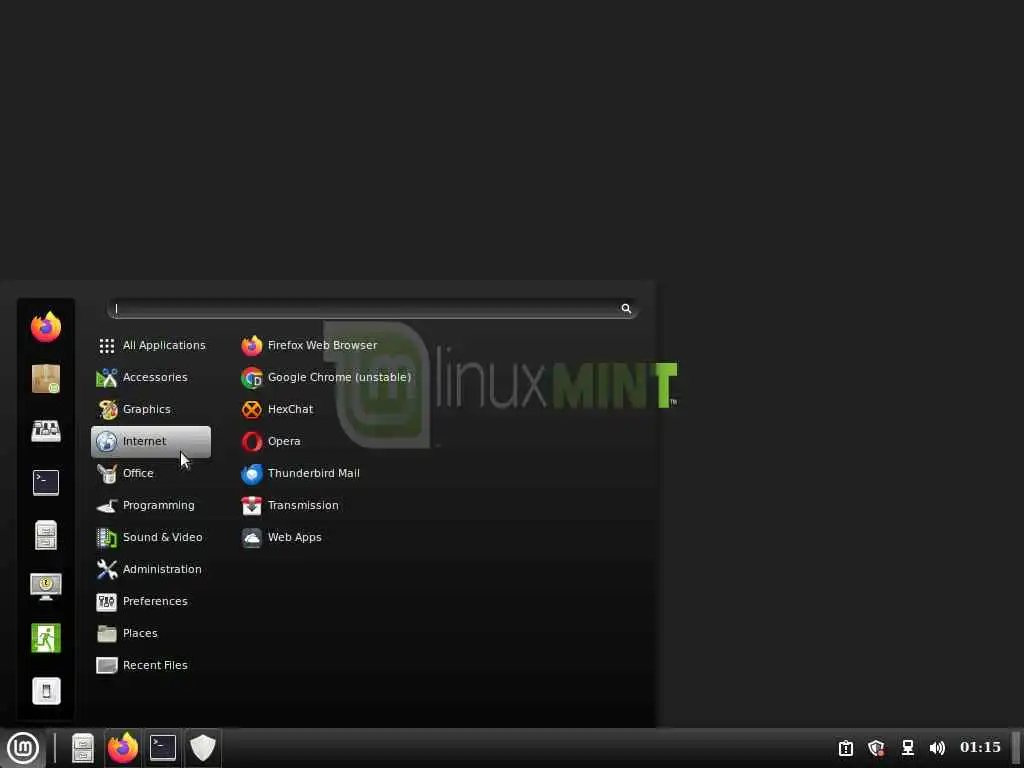This screenshot has height=768, width=1024.
Task: Click the Logout sidebar icon
Action: 46,638
